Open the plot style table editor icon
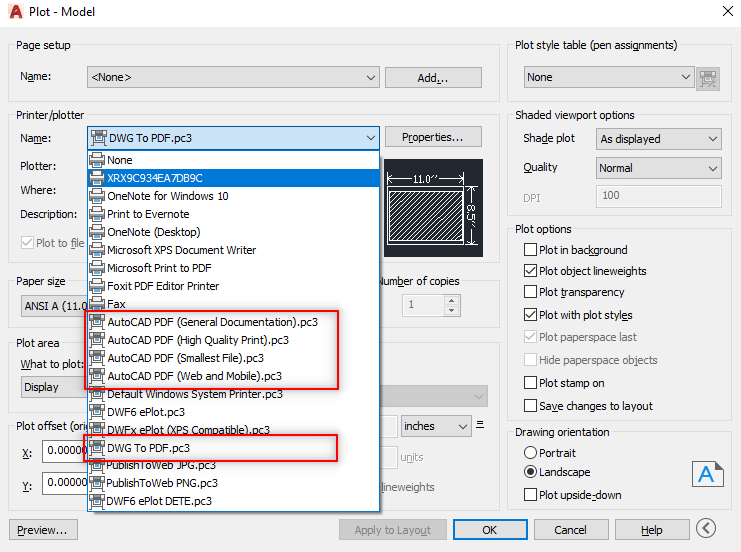741x552 pixels. point(707,78)
